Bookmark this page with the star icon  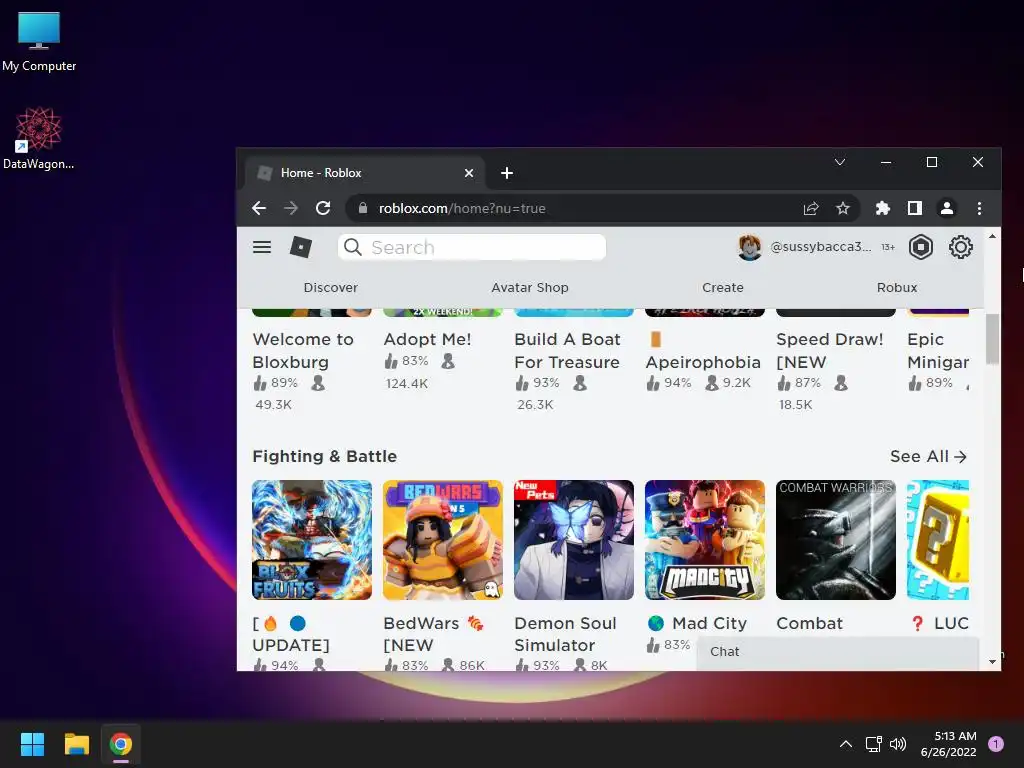pyautogui.click(x=842, y=208)
